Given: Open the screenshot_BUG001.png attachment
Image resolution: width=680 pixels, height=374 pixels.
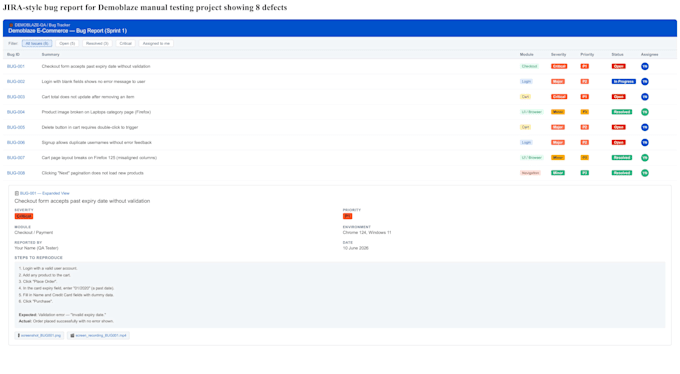Looking at the screenshot, I should (39, 335).
